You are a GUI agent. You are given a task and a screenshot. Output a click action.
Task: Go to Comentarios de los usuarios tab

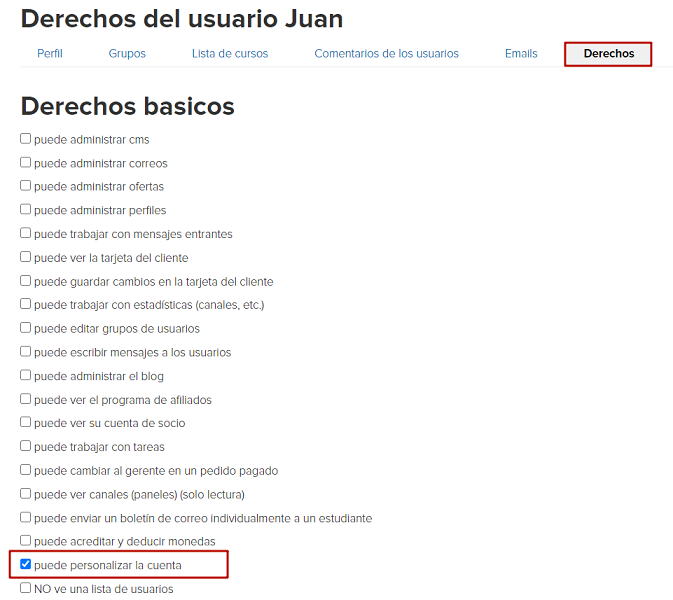(x=386, y=54)
